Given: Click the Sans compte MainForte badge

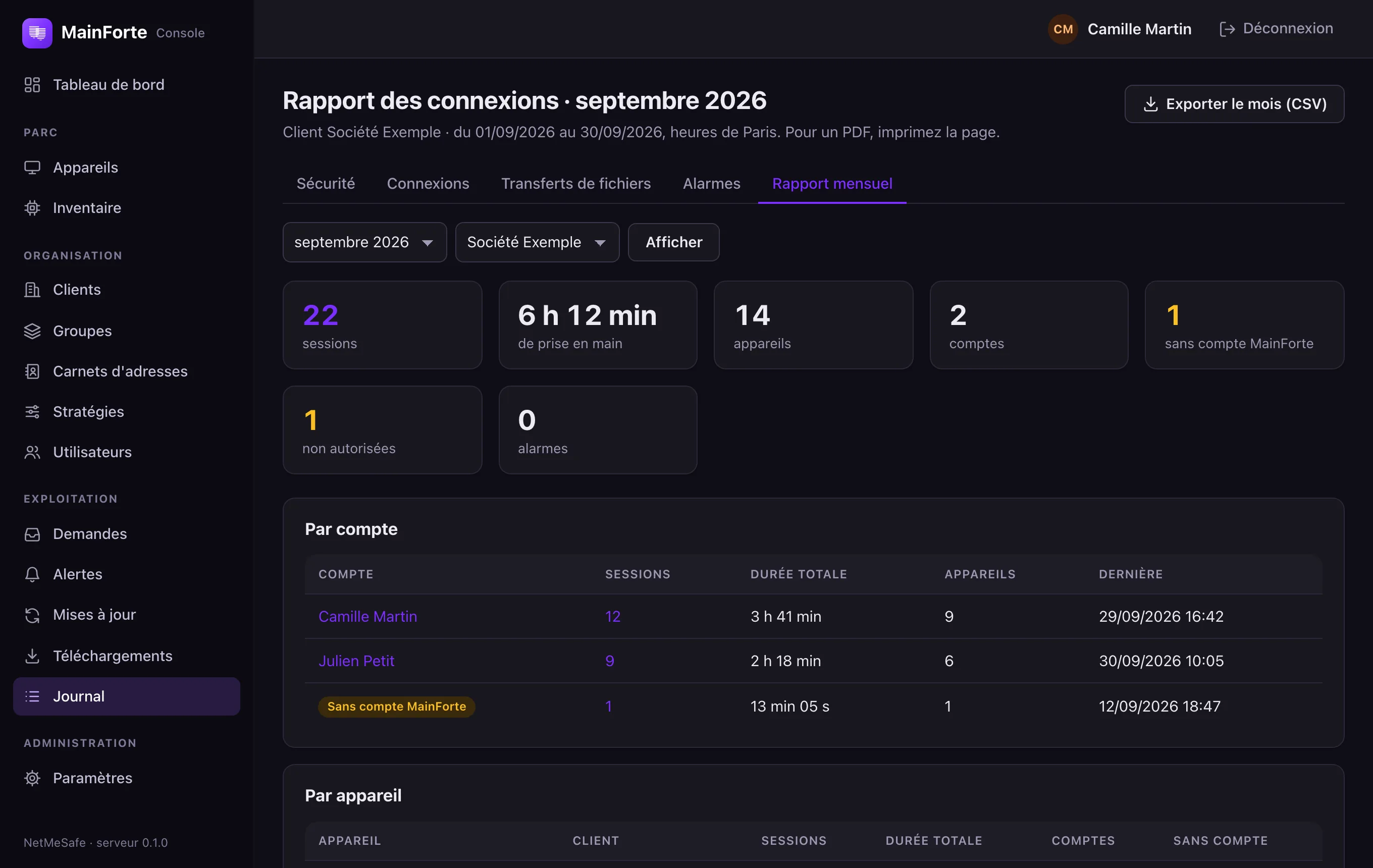Looking at the screenshot, I should [x=396, y=706].
